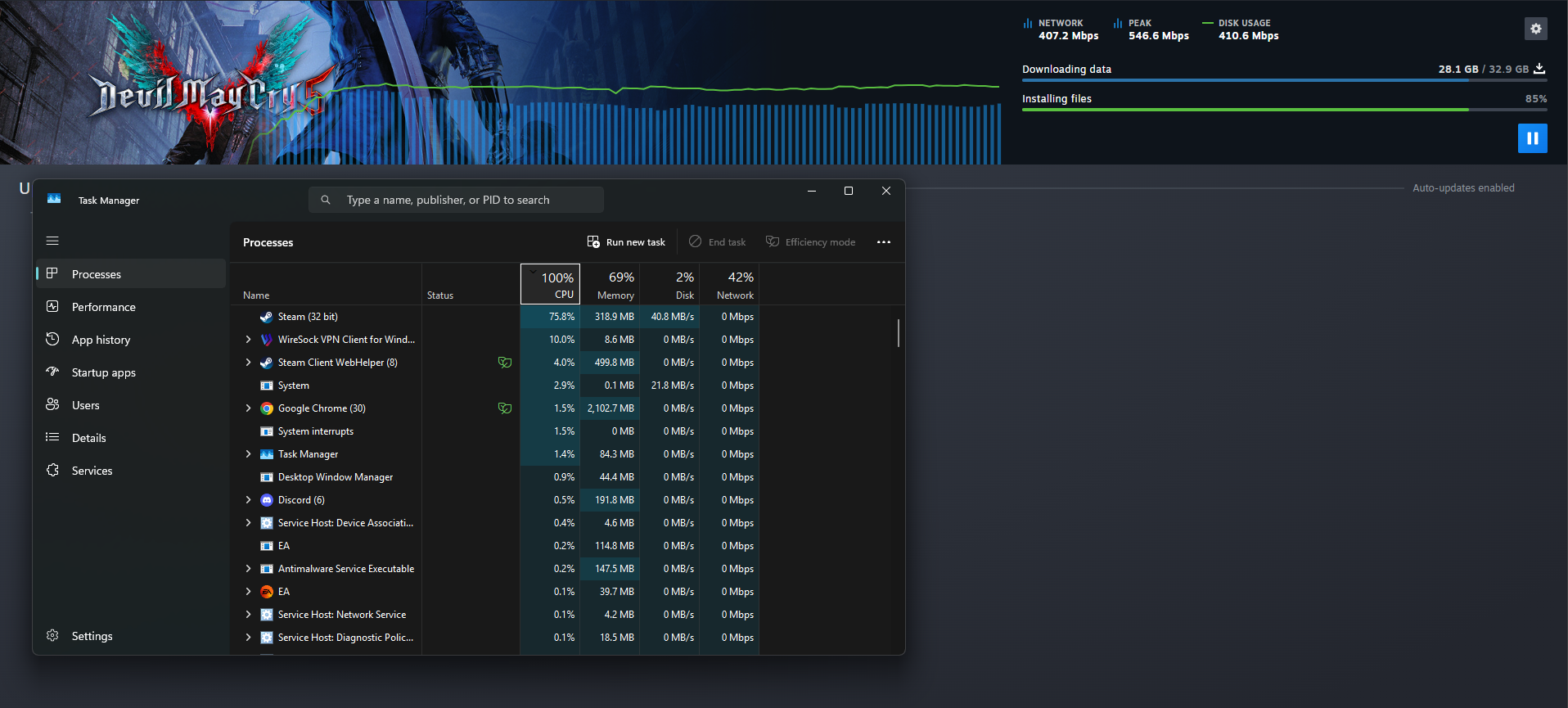Screen dimensions: 1568x708
Task: Click the Devil May Cry 5 banner artwork
Action: pyautogui.click(x=499, y=82)
